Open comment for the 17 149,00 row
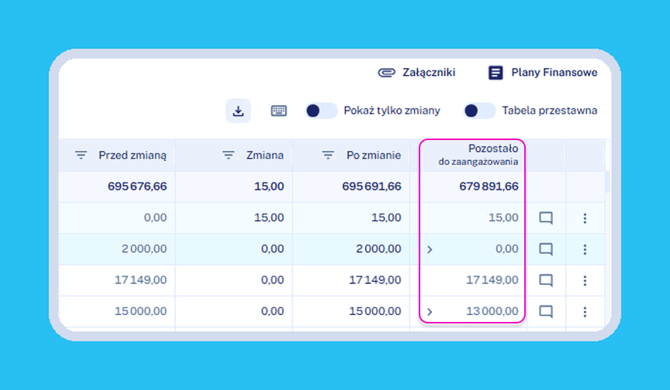This screenshot has height=390, width=670. (x=546, y=281)
